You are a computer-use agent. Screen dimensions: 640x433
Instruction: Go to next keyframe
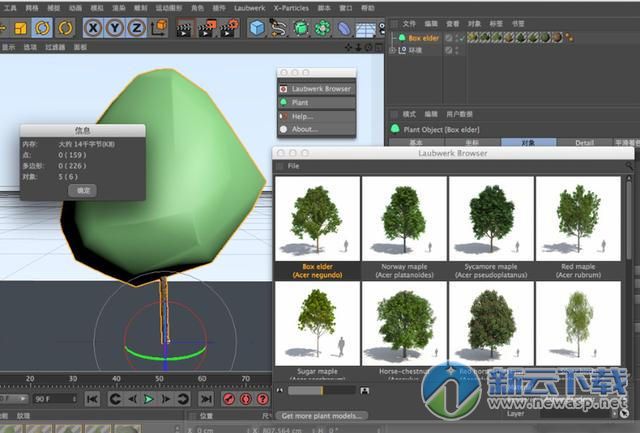pyautogui.click(x=183, y=399)
